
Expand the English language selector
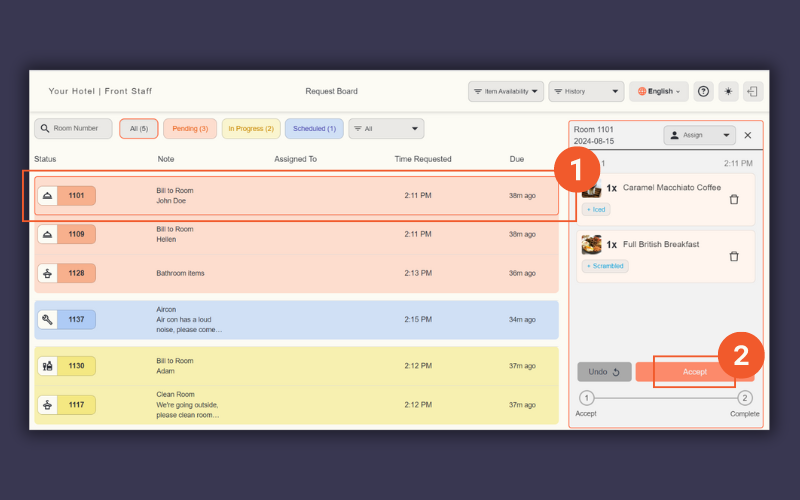[x=659, y=91]
